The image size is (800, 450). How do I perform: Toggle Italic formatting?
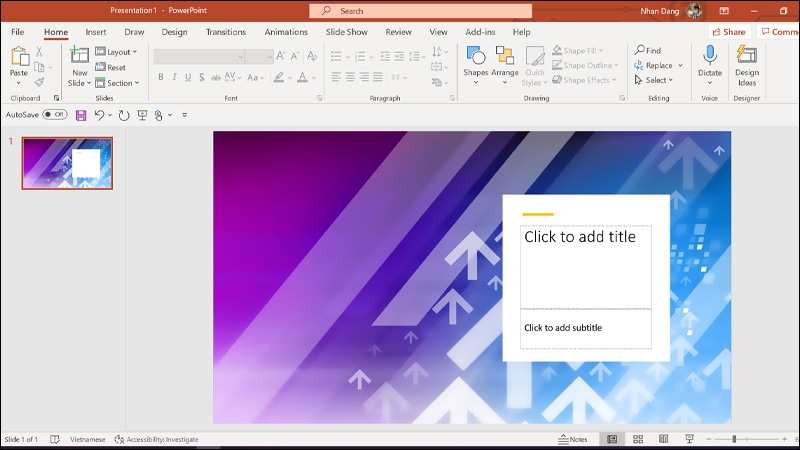click(x=174, y=77)
